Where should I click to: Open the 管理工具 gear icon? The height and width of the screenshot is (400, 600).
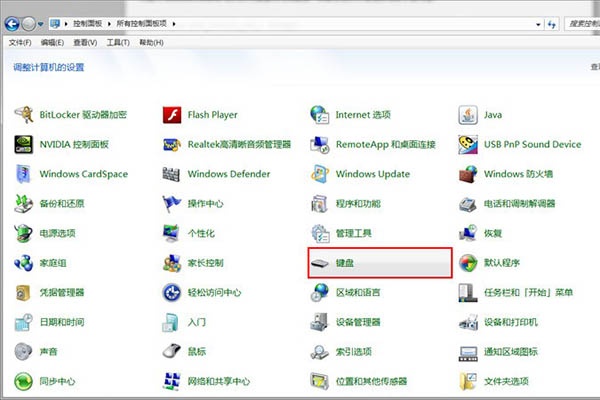(320, 233)
